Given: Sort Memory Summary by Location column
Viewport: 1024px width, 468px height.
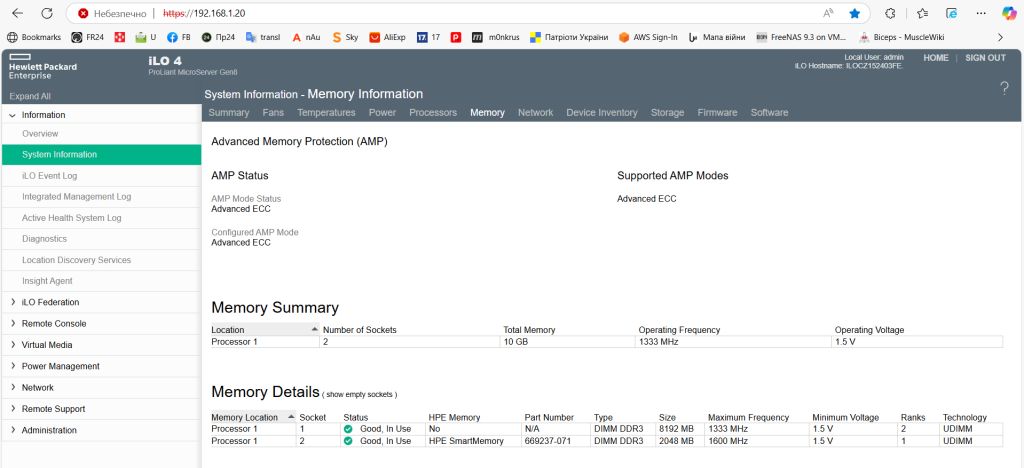Looking at the screenshot, I should [x=265, y=330].
